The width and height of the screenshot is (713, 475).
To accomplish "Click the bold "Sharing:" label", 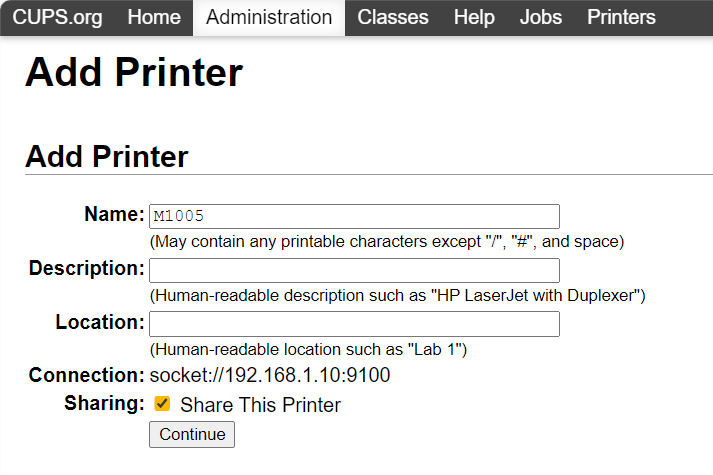I will tap(104, 403).
